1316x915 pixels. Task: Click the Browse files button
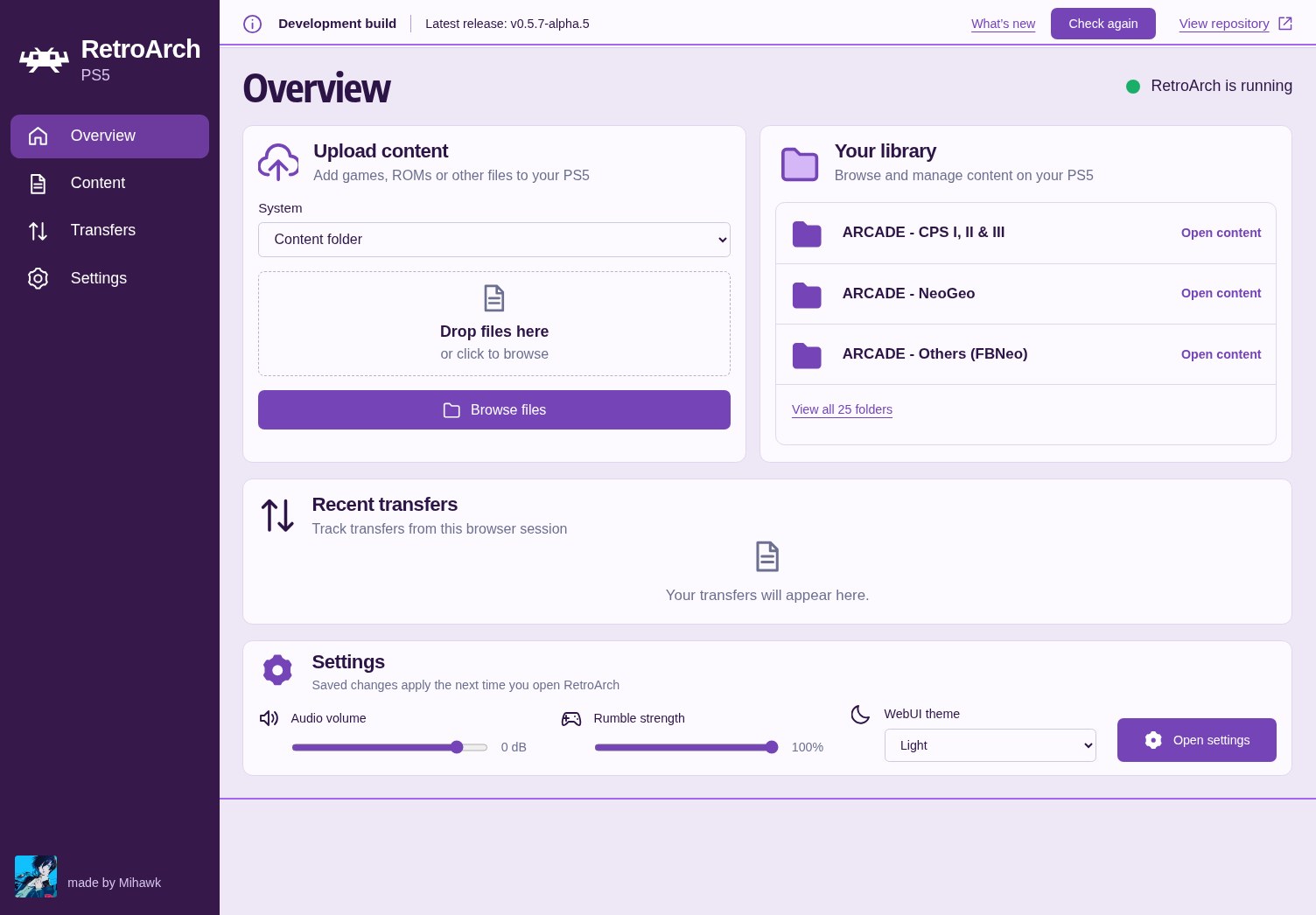[494, 410]
